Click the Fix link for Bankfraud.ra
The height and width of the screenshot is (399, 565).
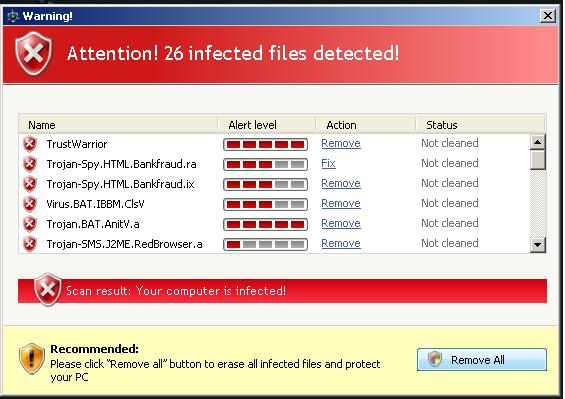coord(328,163)
